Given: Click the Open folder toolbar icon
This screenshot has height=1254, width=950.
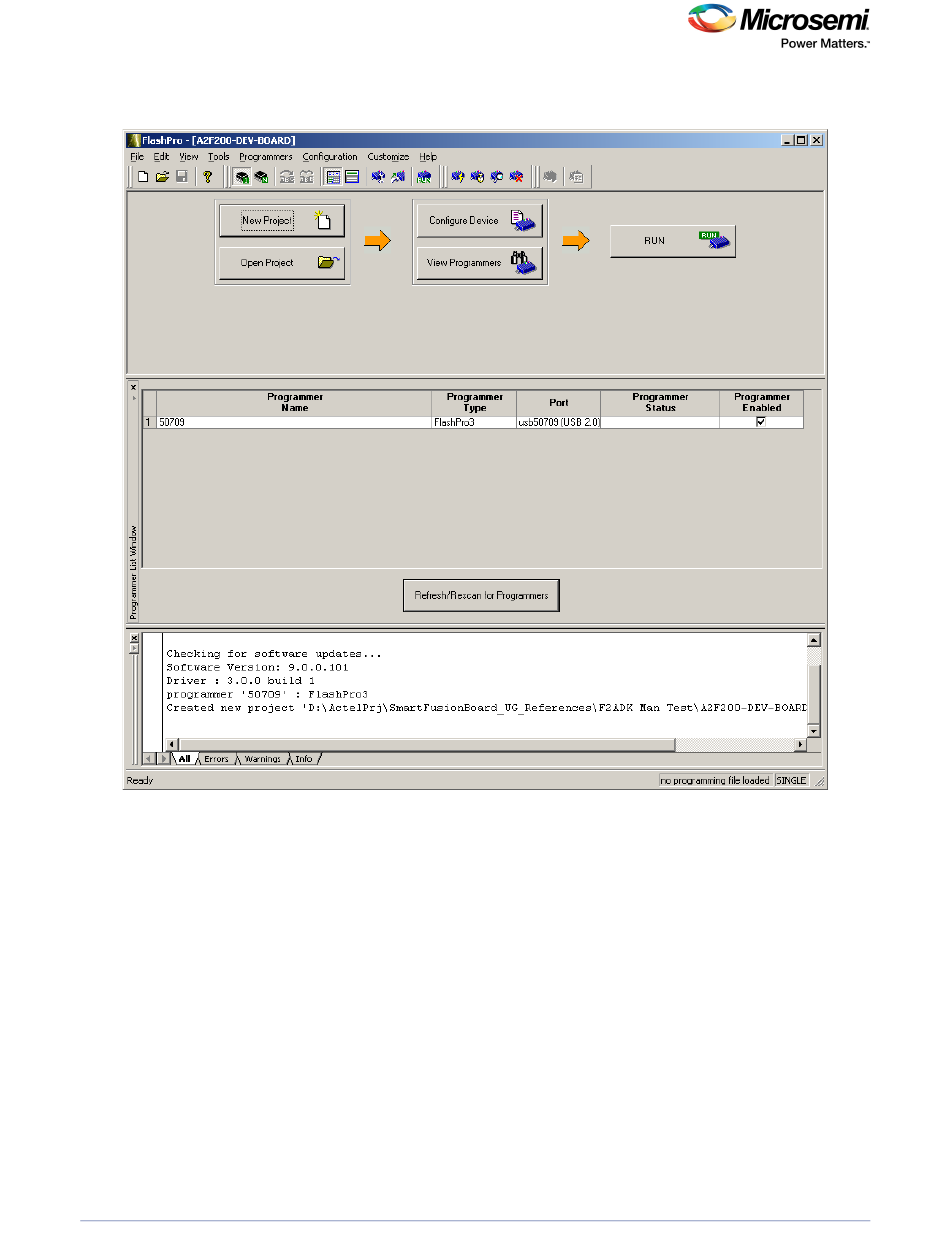Looking at the screenshot, I should pyautogui.click(x=161, y=177).
